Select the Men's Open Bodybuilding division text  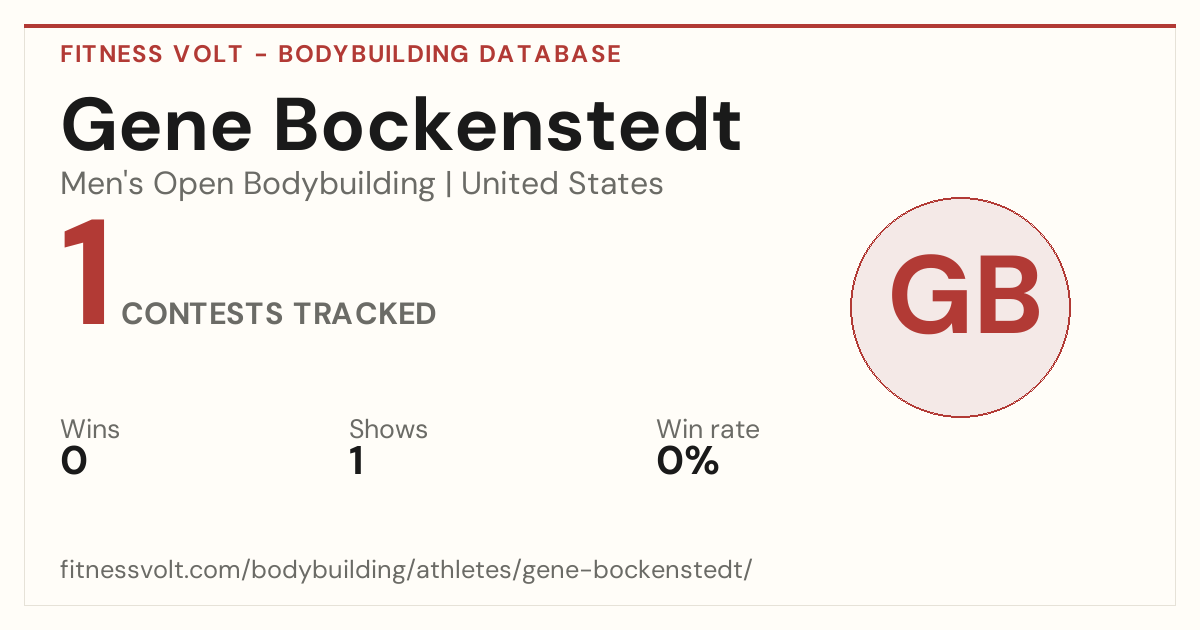[248, 184]
